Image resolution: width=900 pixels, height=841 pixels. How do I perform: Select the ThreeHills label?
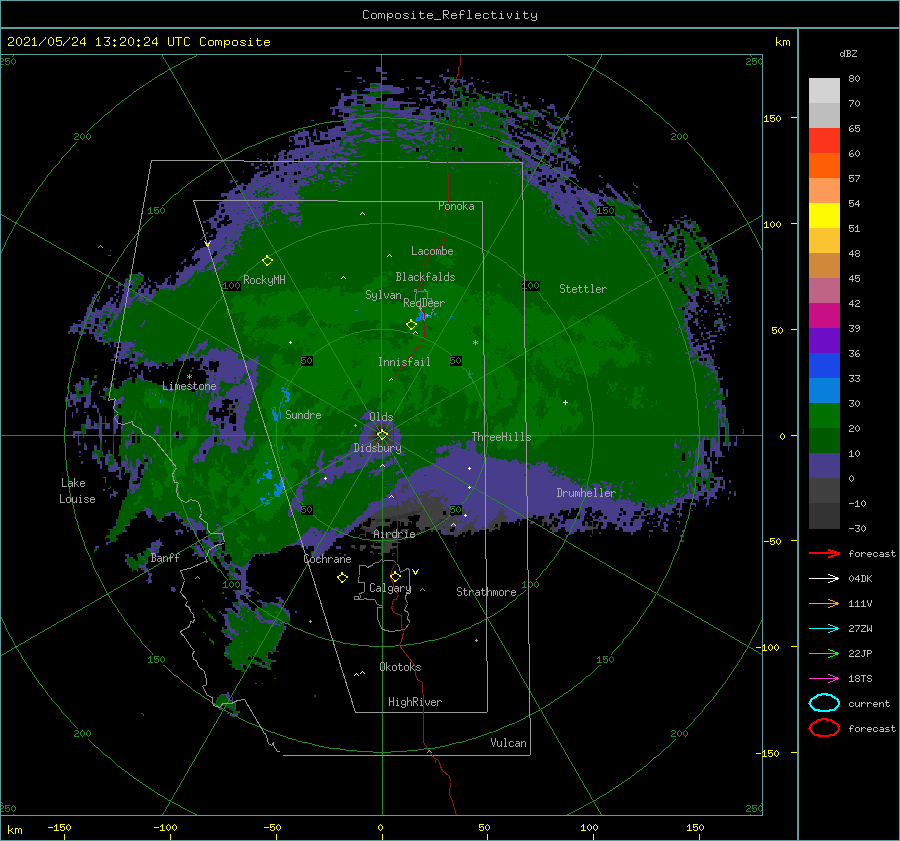(502, 437)
